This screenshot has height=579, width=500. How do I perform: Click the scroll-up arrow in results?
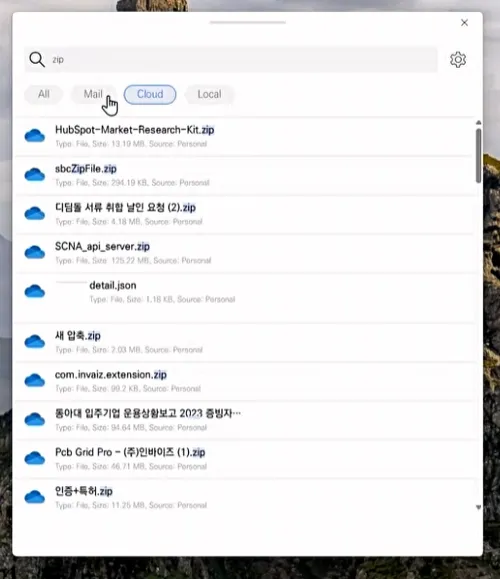[479, 122]
